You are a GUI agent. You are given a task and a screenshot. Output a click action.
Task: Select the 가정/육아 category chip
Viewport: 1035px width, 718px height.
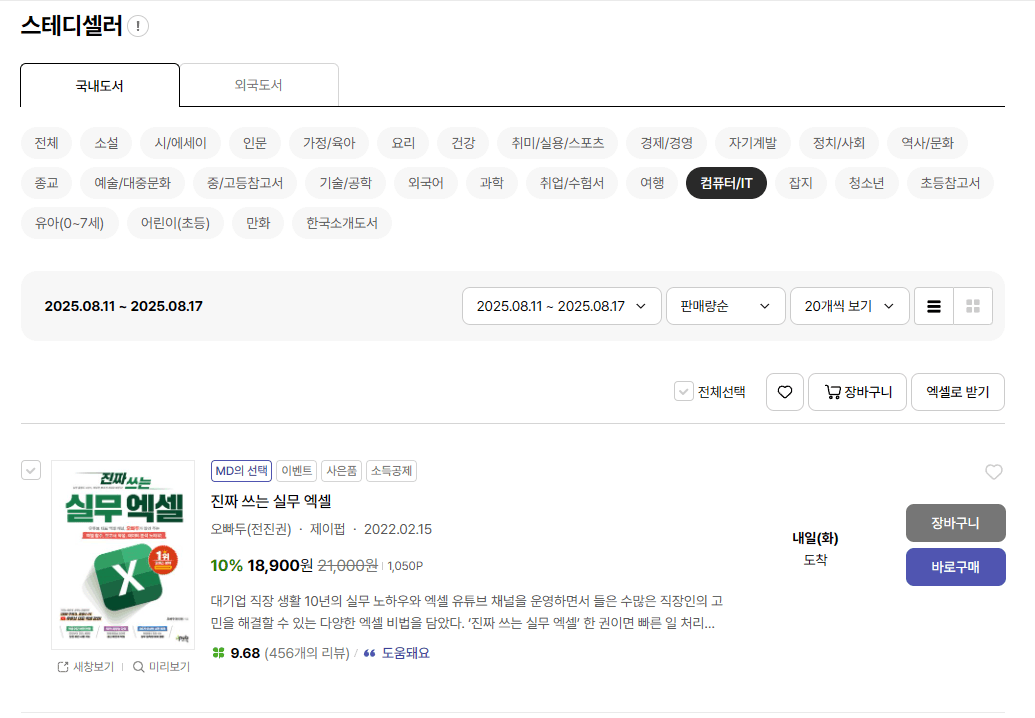(x=329, y=143)
